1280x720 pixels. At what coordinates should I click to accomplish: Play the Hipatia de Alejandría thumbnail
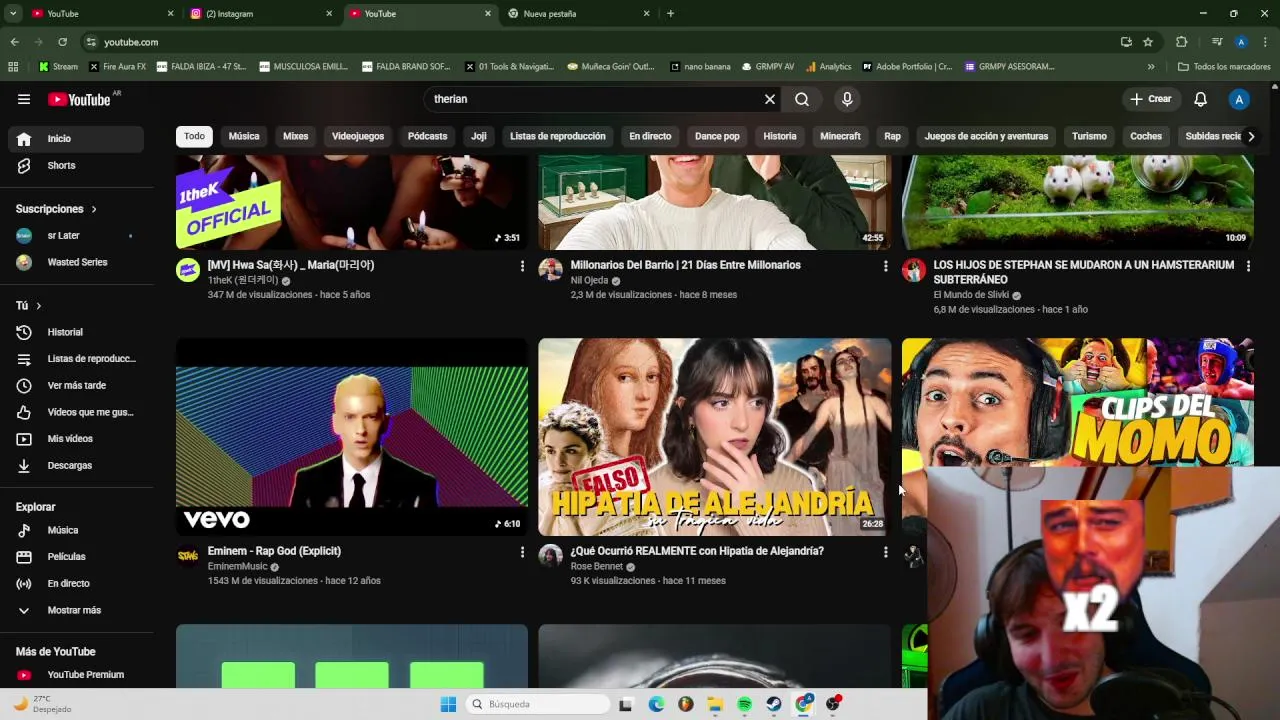tap(714, 437)
